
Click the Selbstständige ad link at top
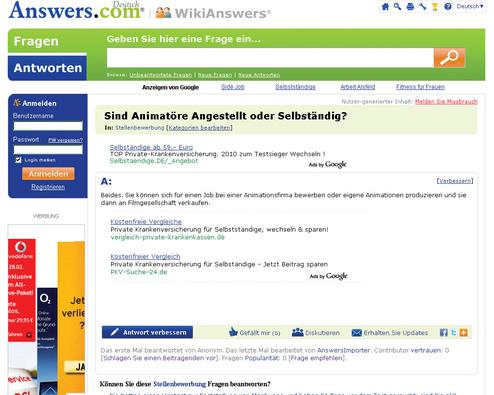[x=295, y=87]
